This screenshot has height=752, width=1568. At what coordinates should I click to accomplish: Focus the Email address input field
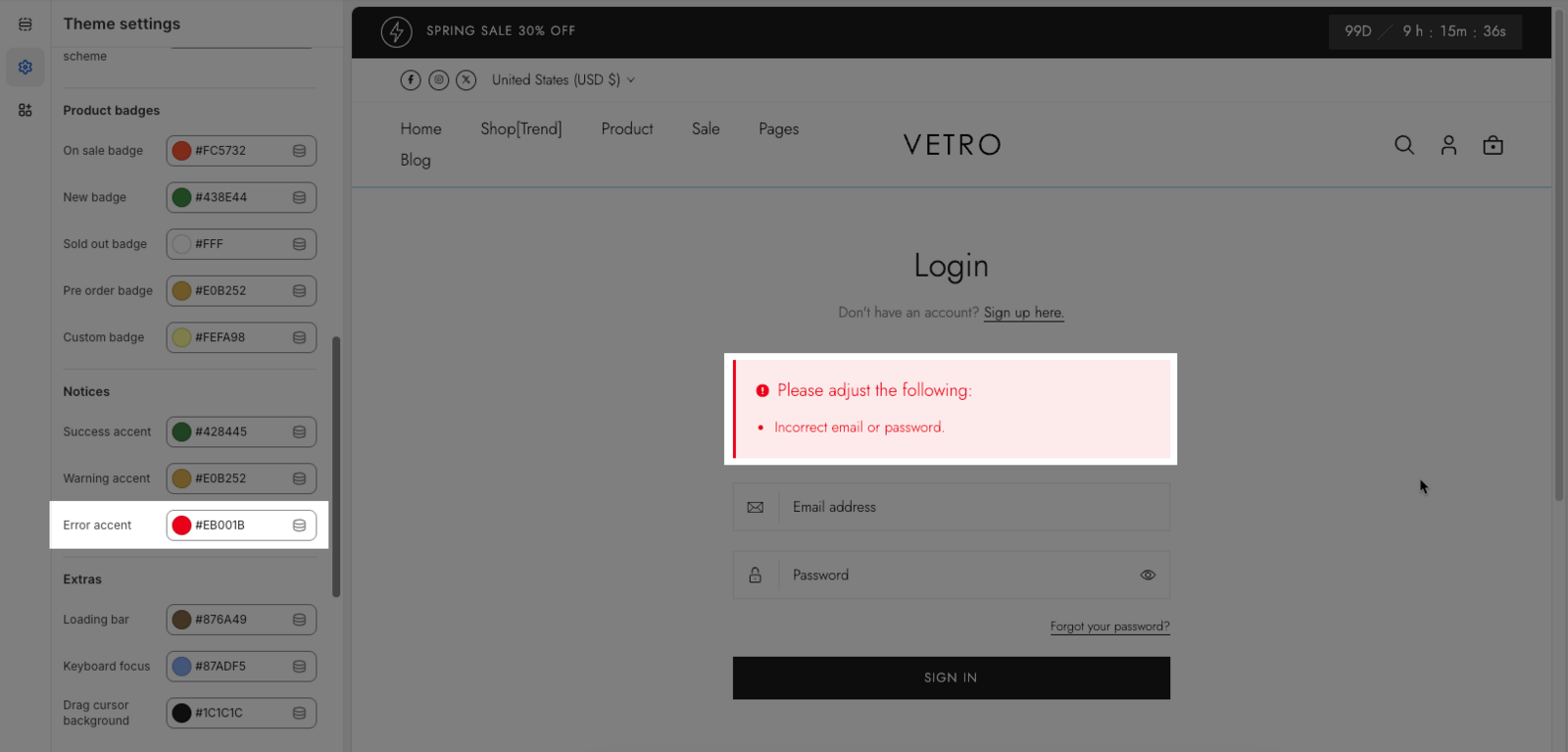coord(973,507)
